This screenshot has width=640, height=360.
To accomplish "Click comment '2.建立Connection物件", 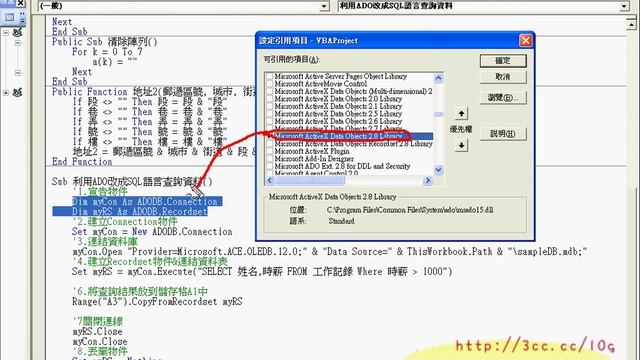I will click(x=125, y=222).
